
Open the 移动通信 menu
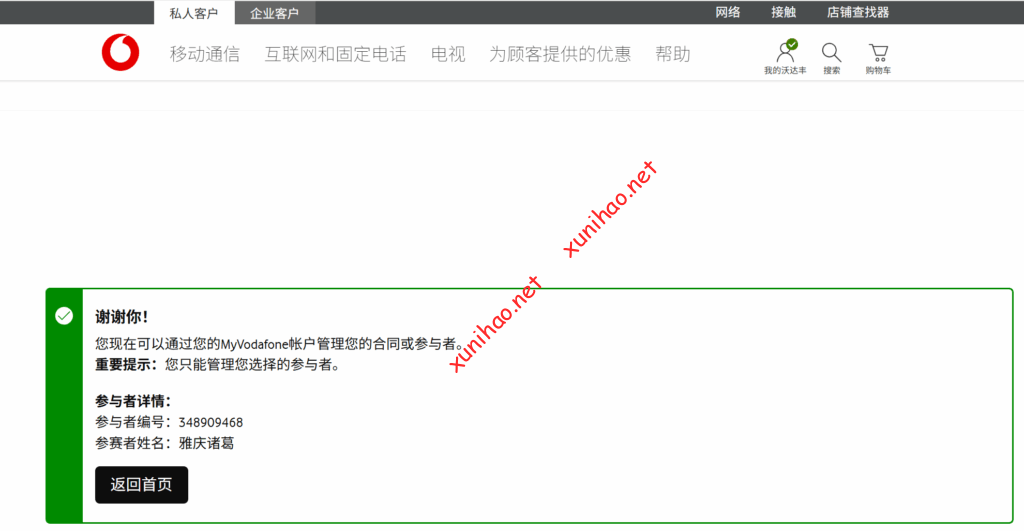coord(204,54)
